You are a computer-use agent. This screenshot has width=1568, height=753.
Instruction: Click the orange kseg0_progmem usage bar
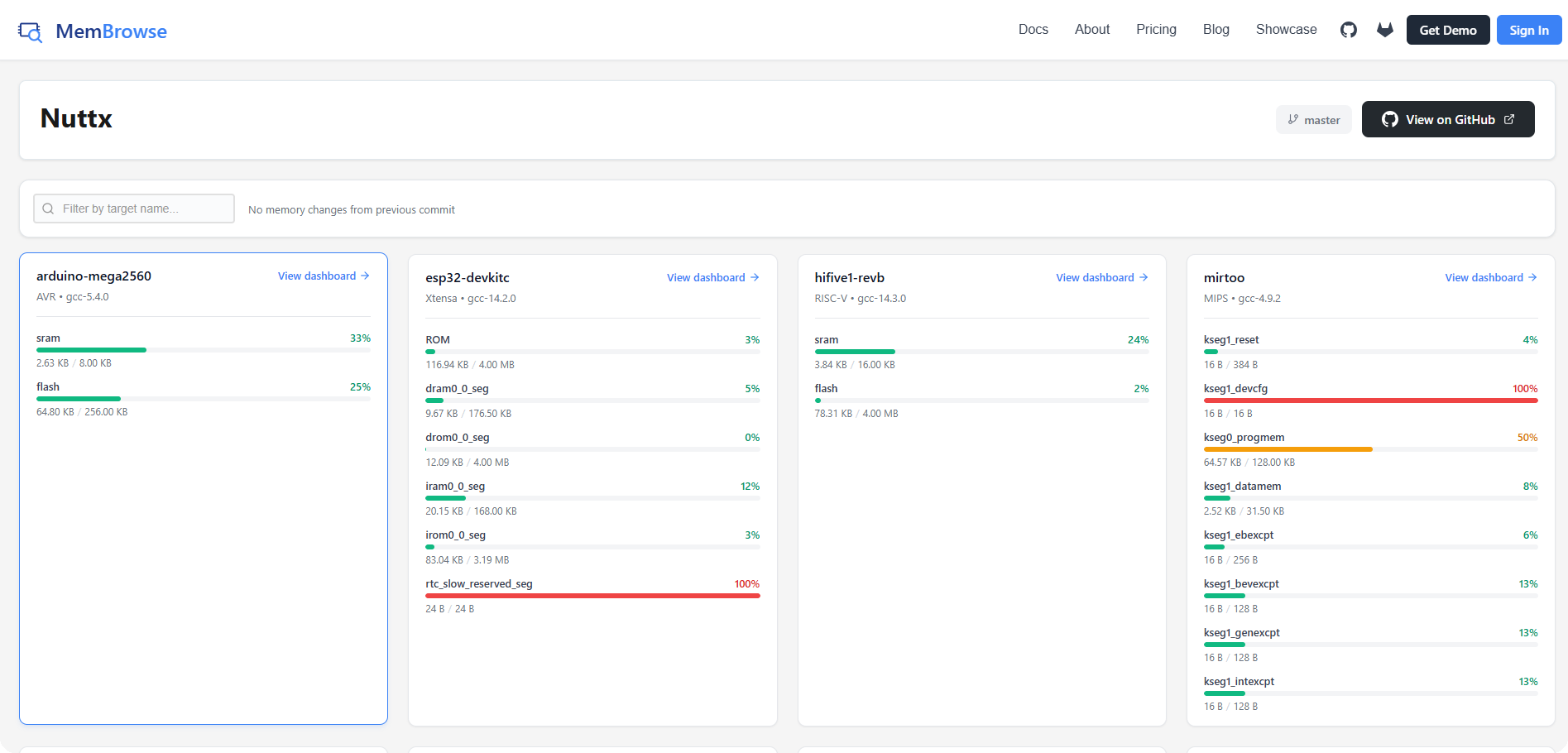pos(1371,449)
